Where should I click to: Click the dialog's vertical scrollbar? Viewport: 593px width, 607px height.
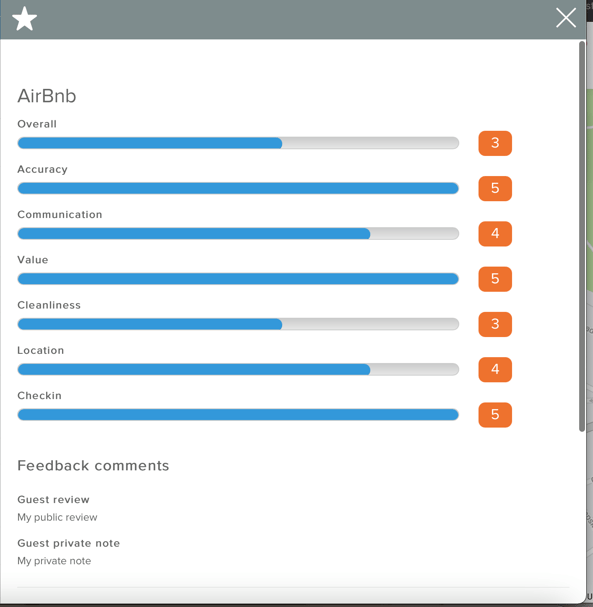582,236
